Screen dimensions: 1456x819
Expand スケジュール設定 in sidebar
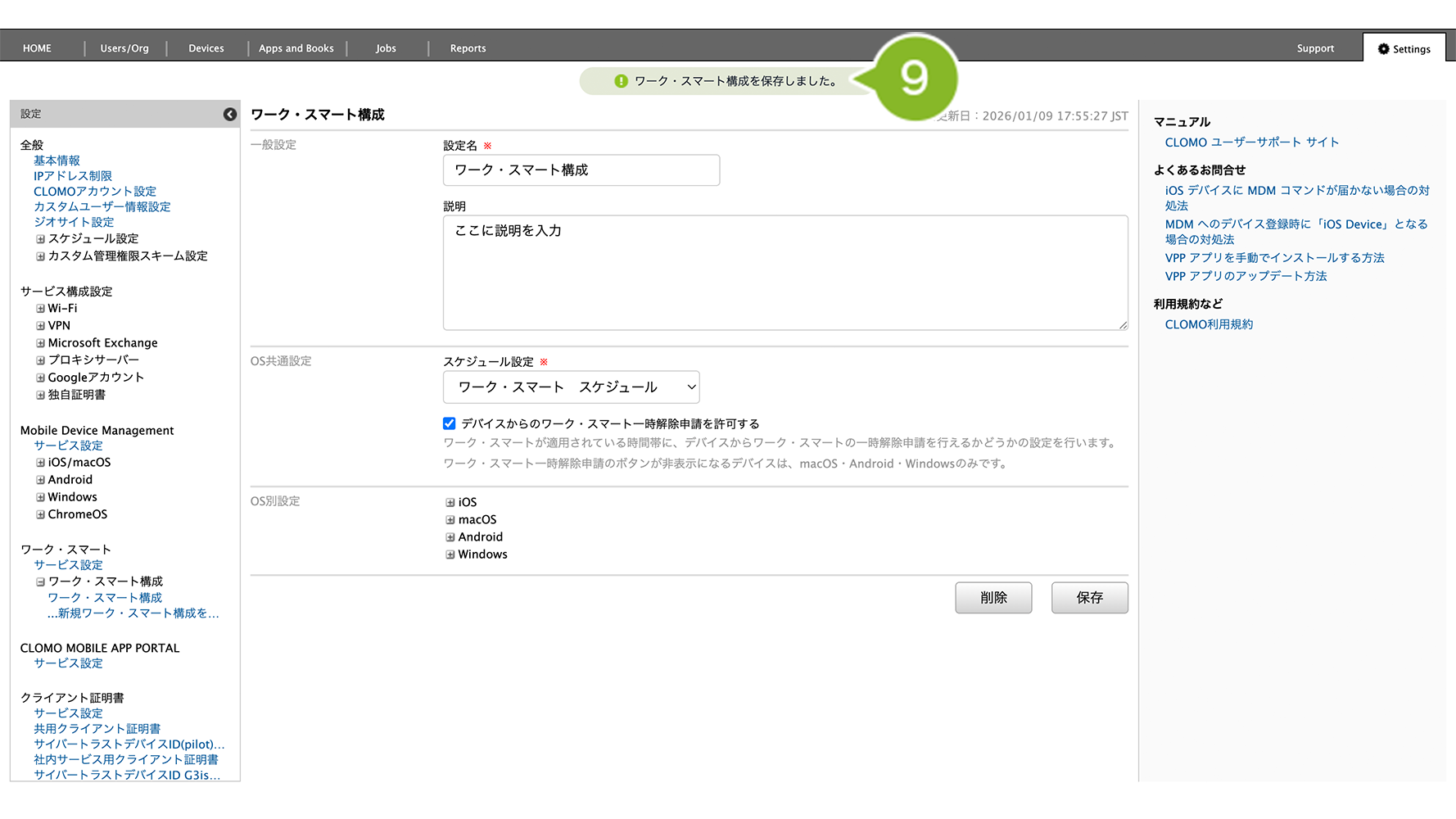click(40, 239)
